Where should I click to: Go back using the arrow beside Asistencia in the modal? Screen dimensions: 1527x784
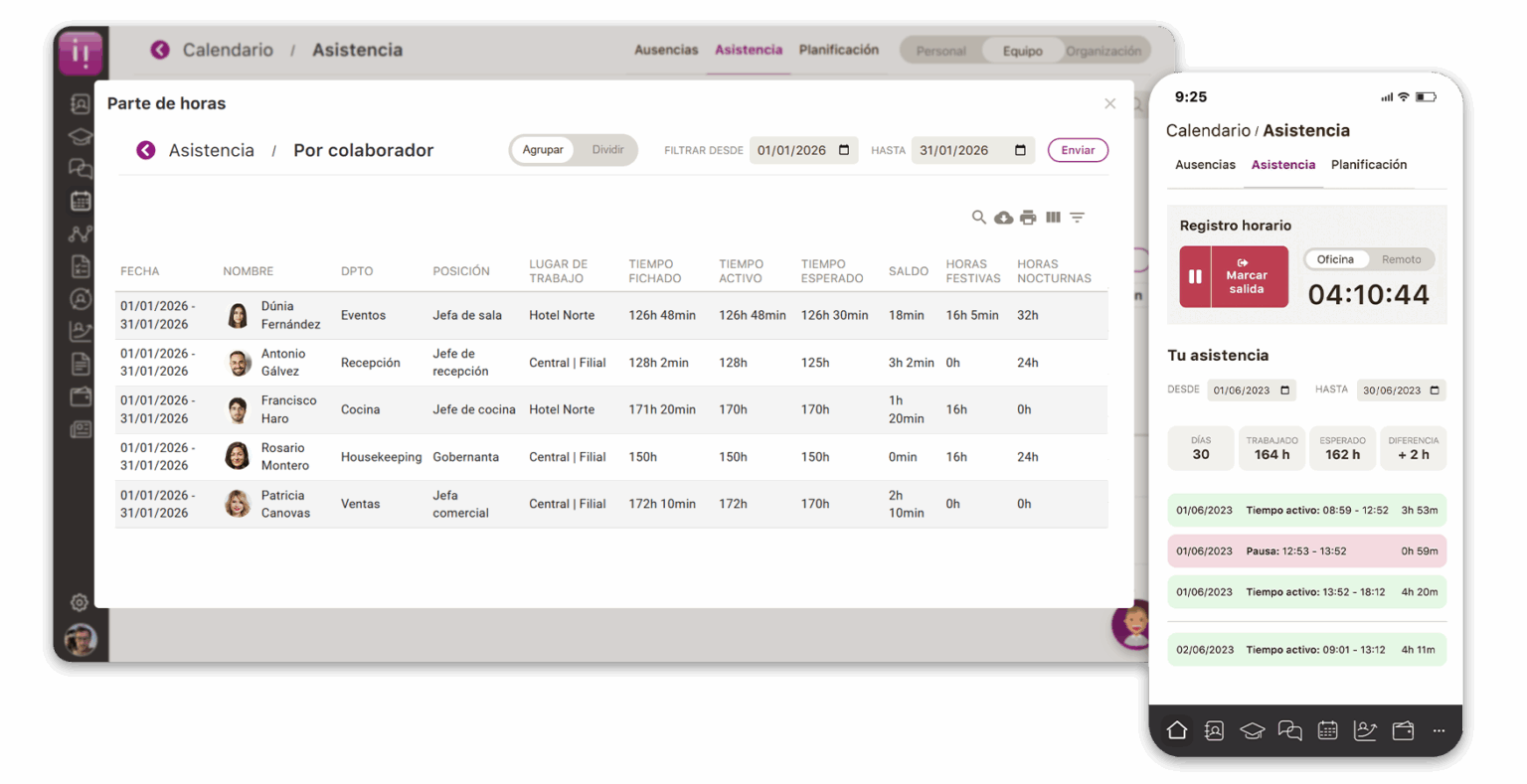(x=146, y=150)
